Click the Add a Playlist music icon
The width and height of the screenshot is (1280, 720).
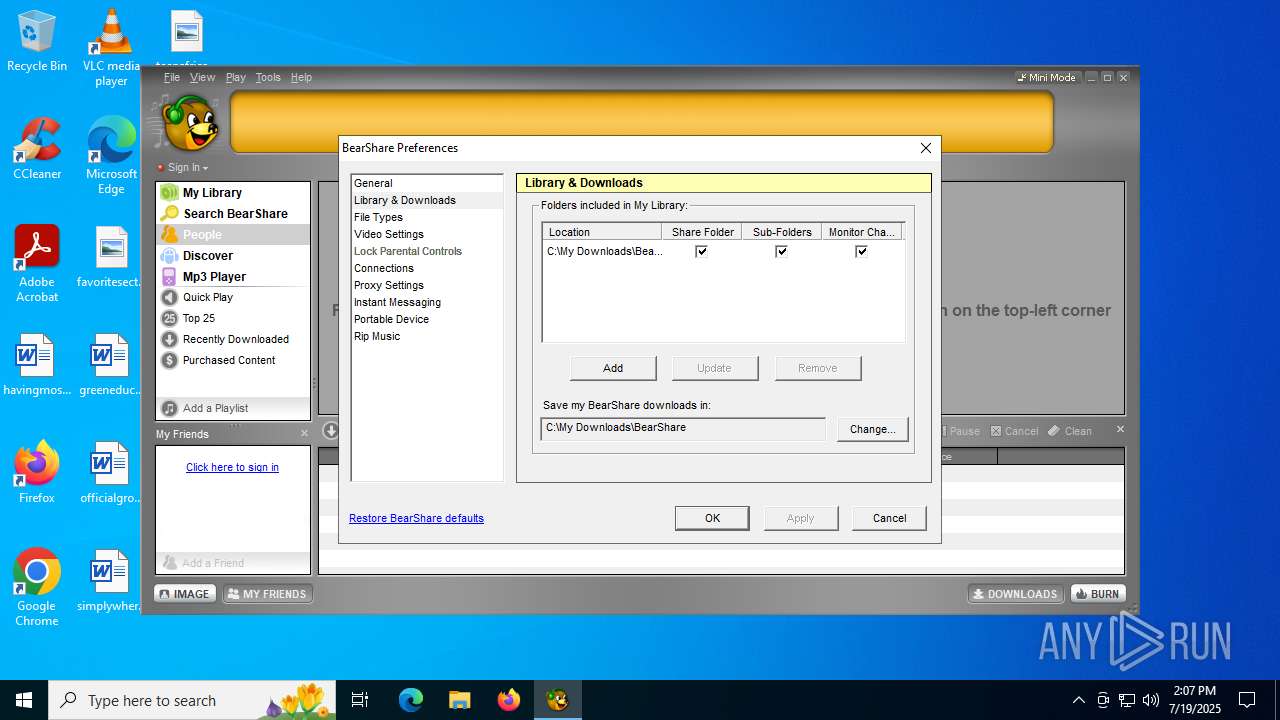pyautogui.click(x=169, y=408)
